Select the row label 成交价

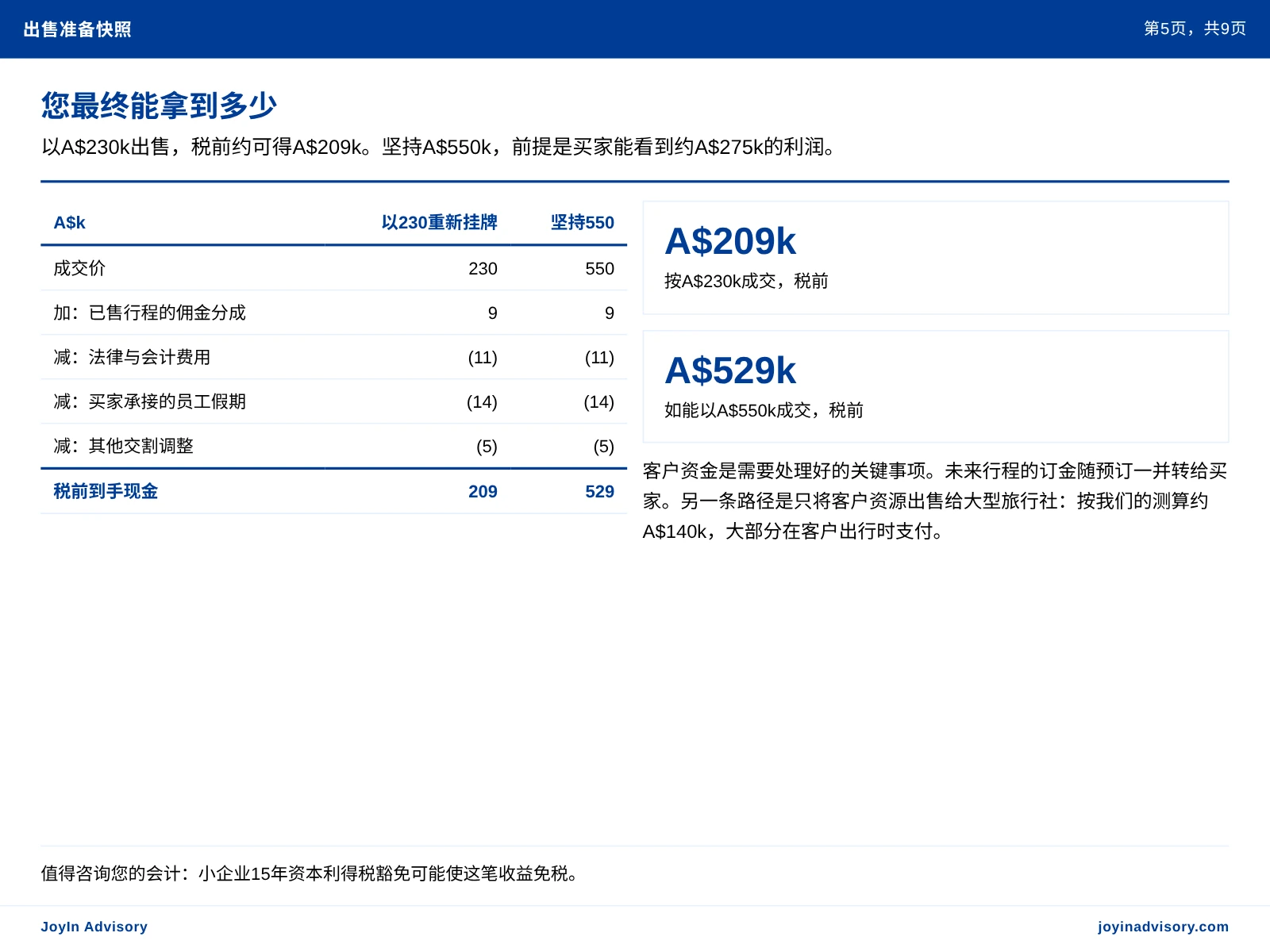click(x=79, y=268)
